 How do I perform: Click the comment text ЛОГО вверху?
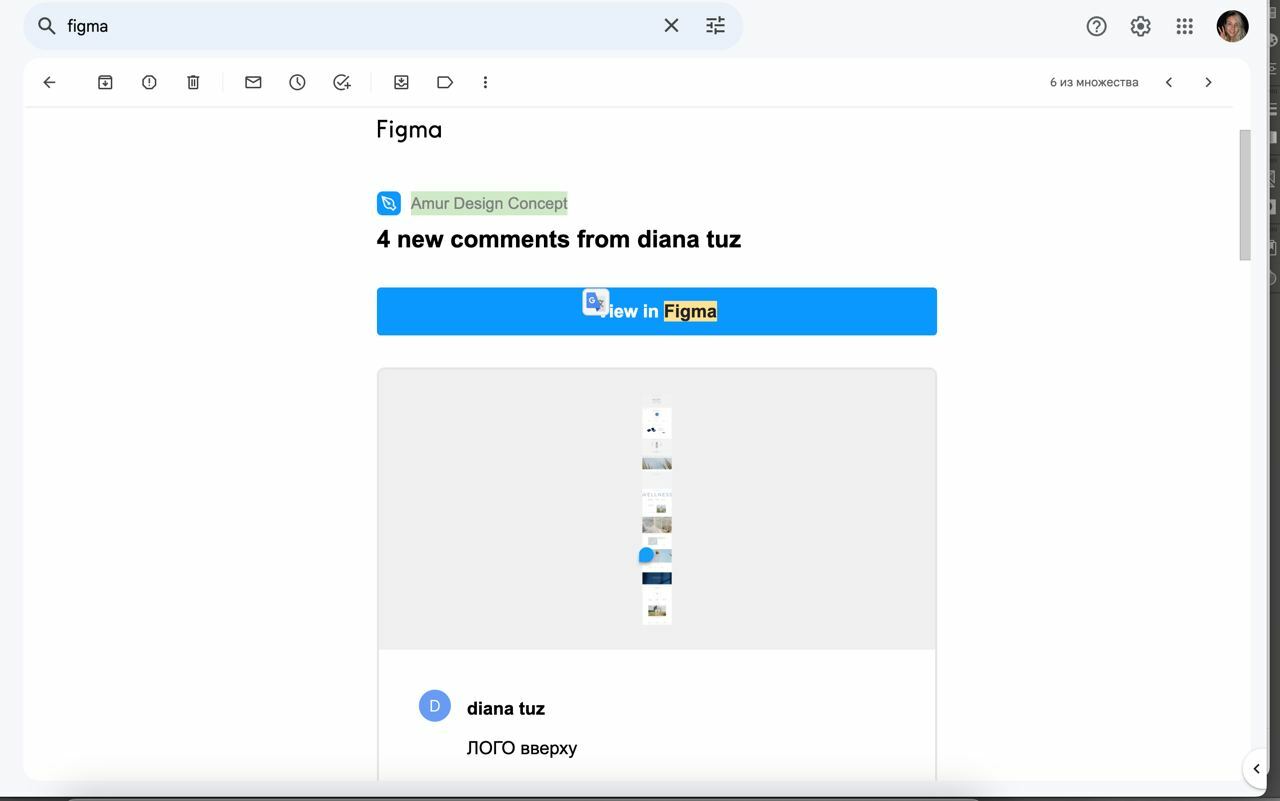tap(521, 748)
